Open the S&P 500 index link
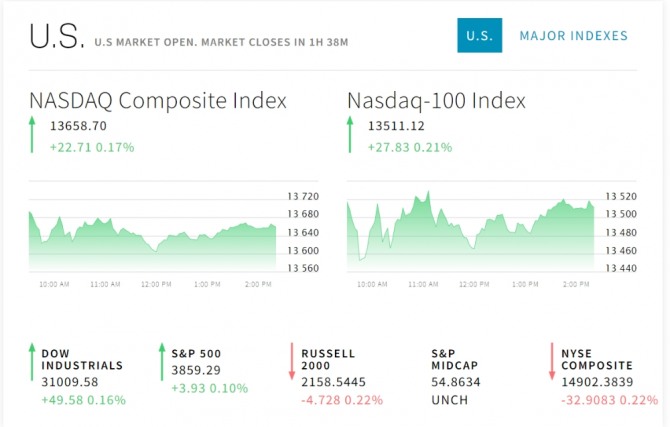Image resolution: width=670 pixels, height=427 pixels. [x=197, y=353]
